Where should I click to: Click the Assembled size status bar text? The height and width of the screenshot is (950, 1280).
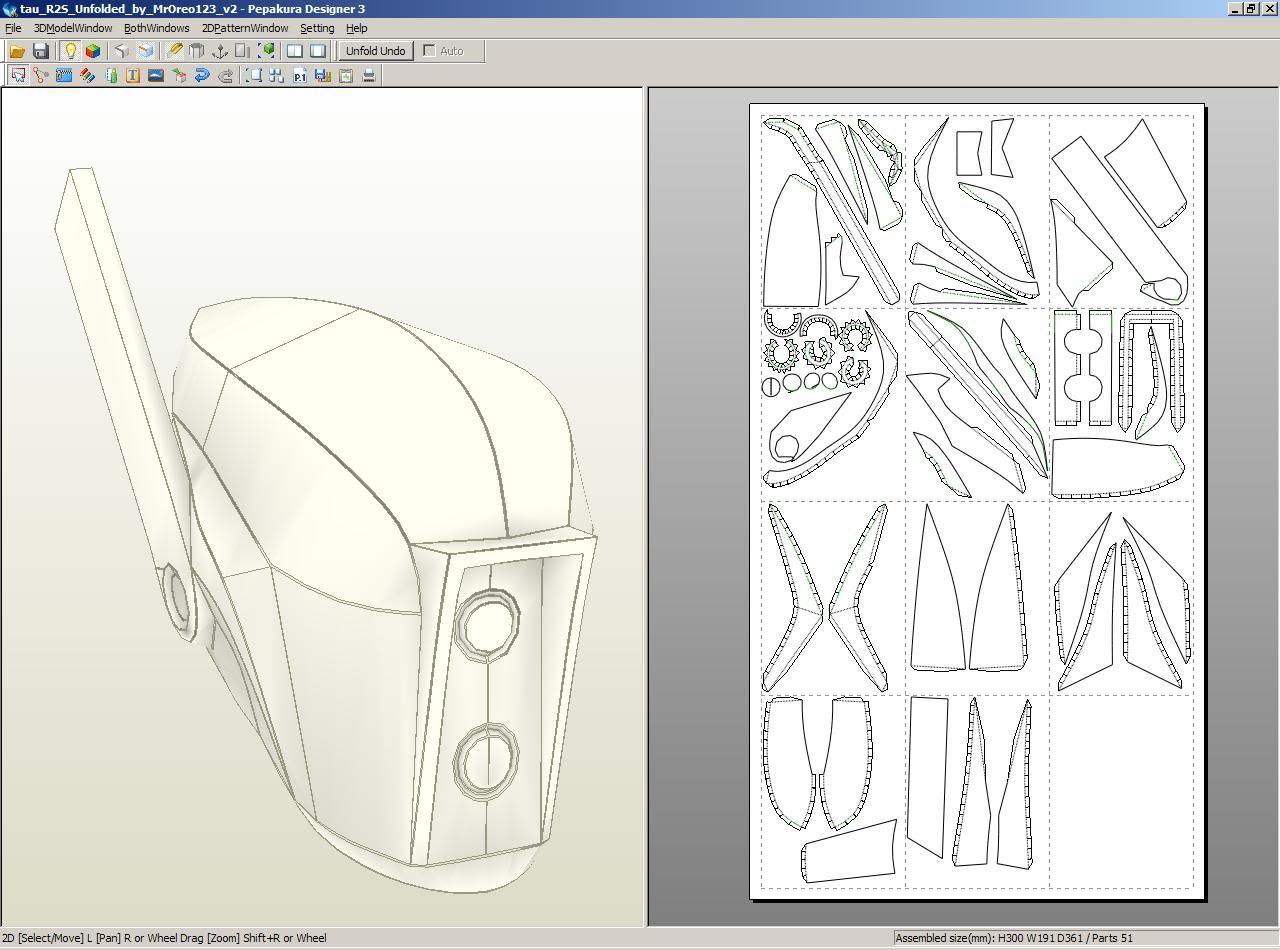point(1014,938)
